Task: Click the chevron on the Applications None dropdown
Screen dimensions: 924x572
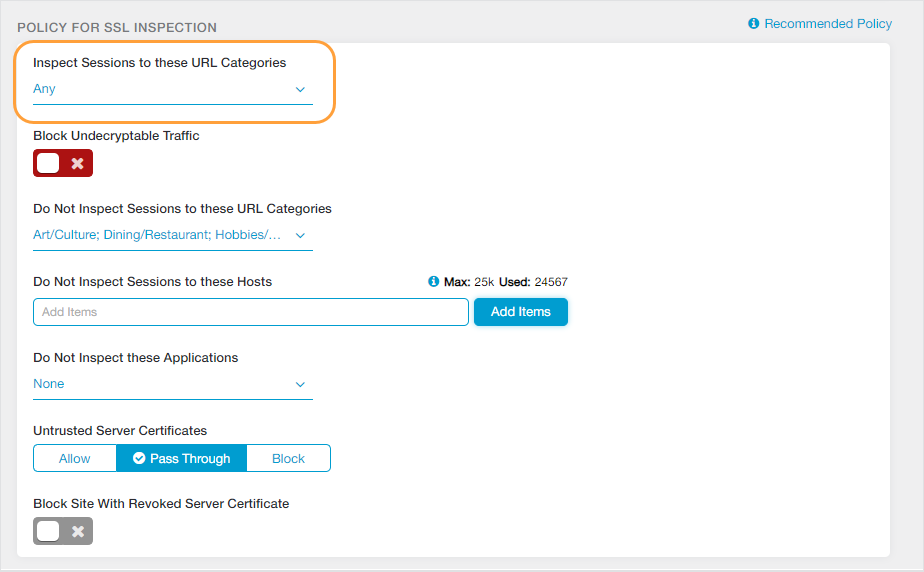Action: (x=300, y=385)
